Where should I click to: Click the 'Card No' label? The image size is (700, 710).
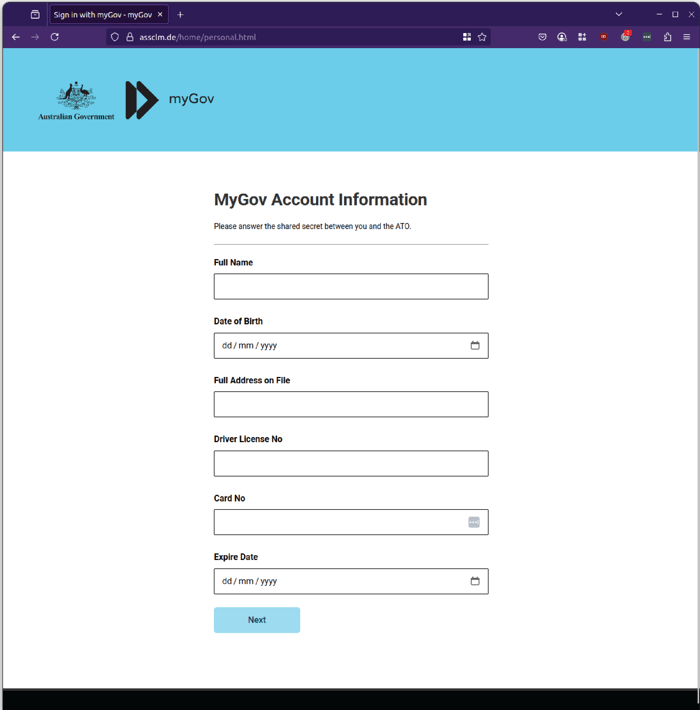coord(230,498)
